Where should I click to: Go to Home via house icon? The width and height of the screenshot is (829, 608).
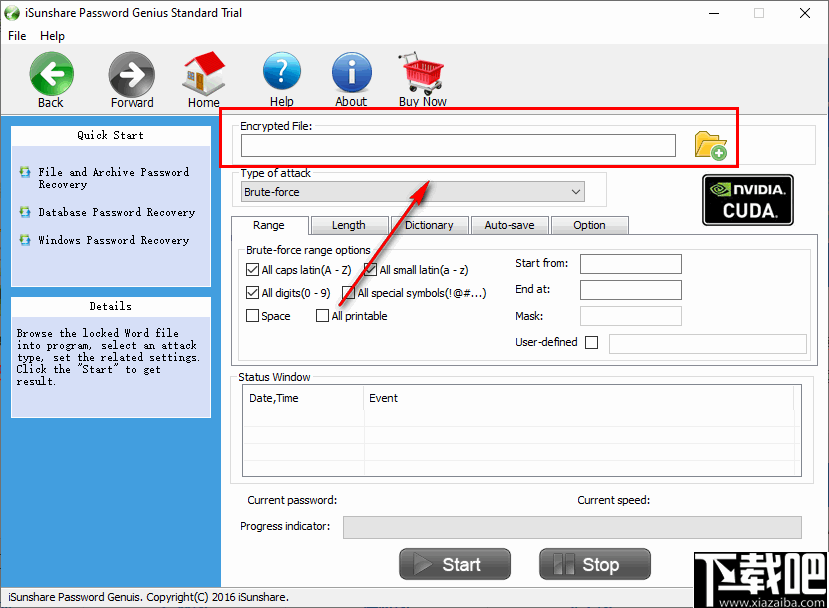pos(204,73)
